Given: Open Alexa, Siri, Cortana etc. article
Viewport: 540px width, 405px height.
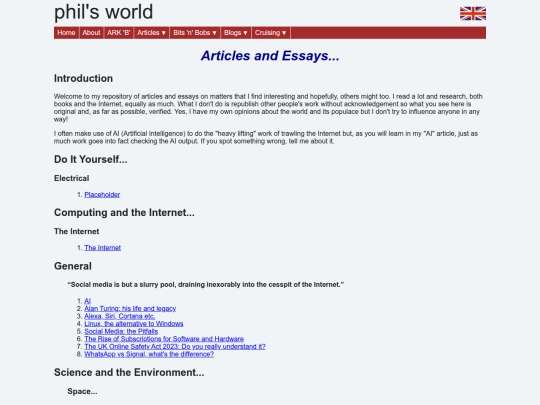Looking at the screenshot, I should tap(120, 316).
